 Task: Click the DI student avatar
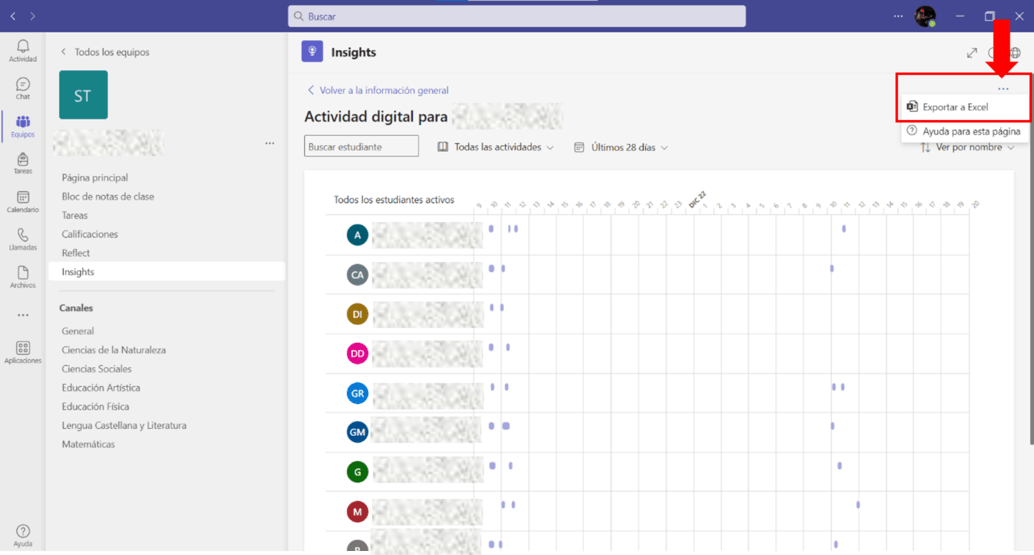(x=357, y=314)
